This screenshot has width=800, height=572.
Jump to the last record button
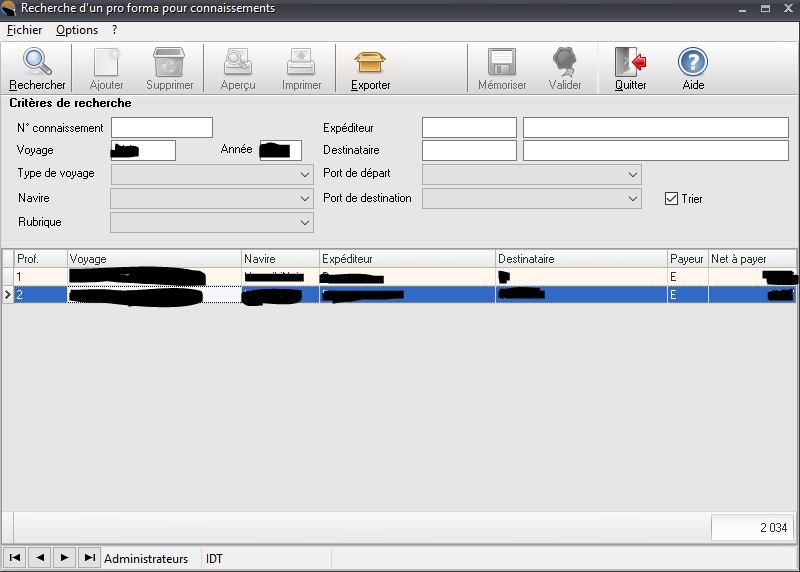point(89,557)
